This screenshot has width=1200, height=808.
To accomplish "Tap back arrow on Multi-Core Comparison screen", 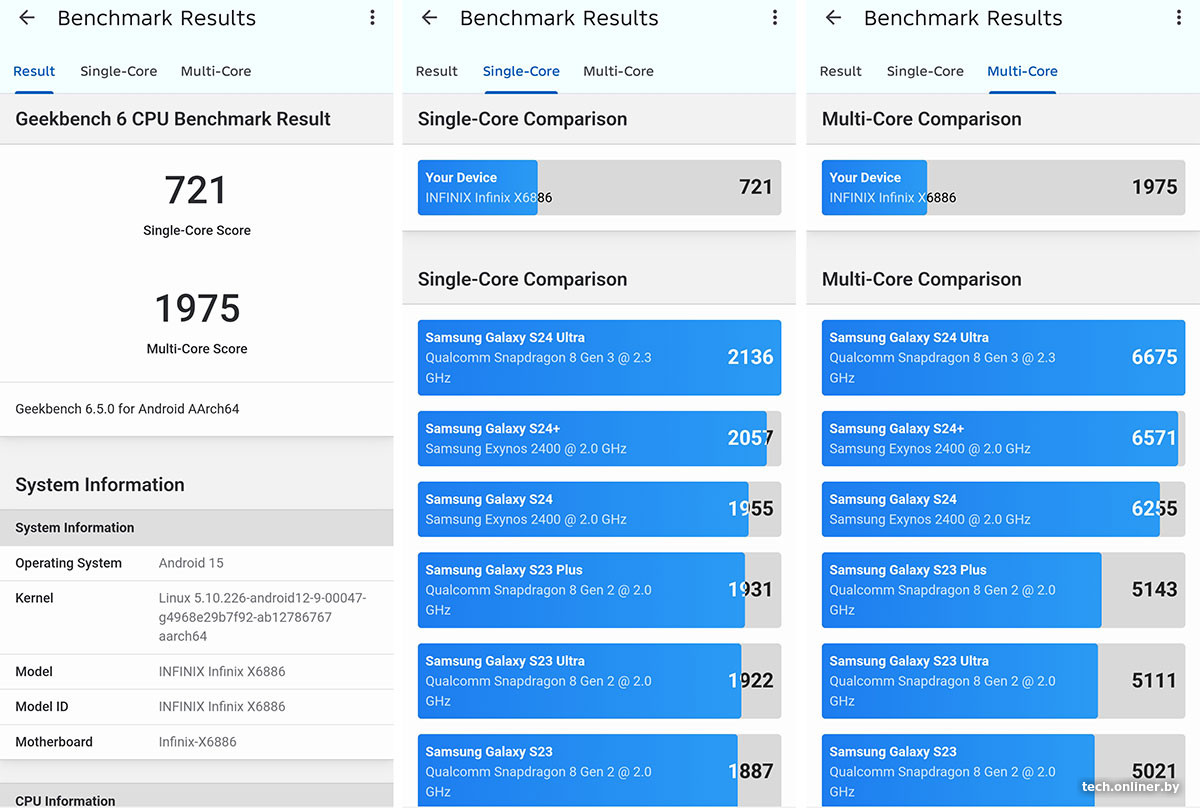I will point(833,18).
